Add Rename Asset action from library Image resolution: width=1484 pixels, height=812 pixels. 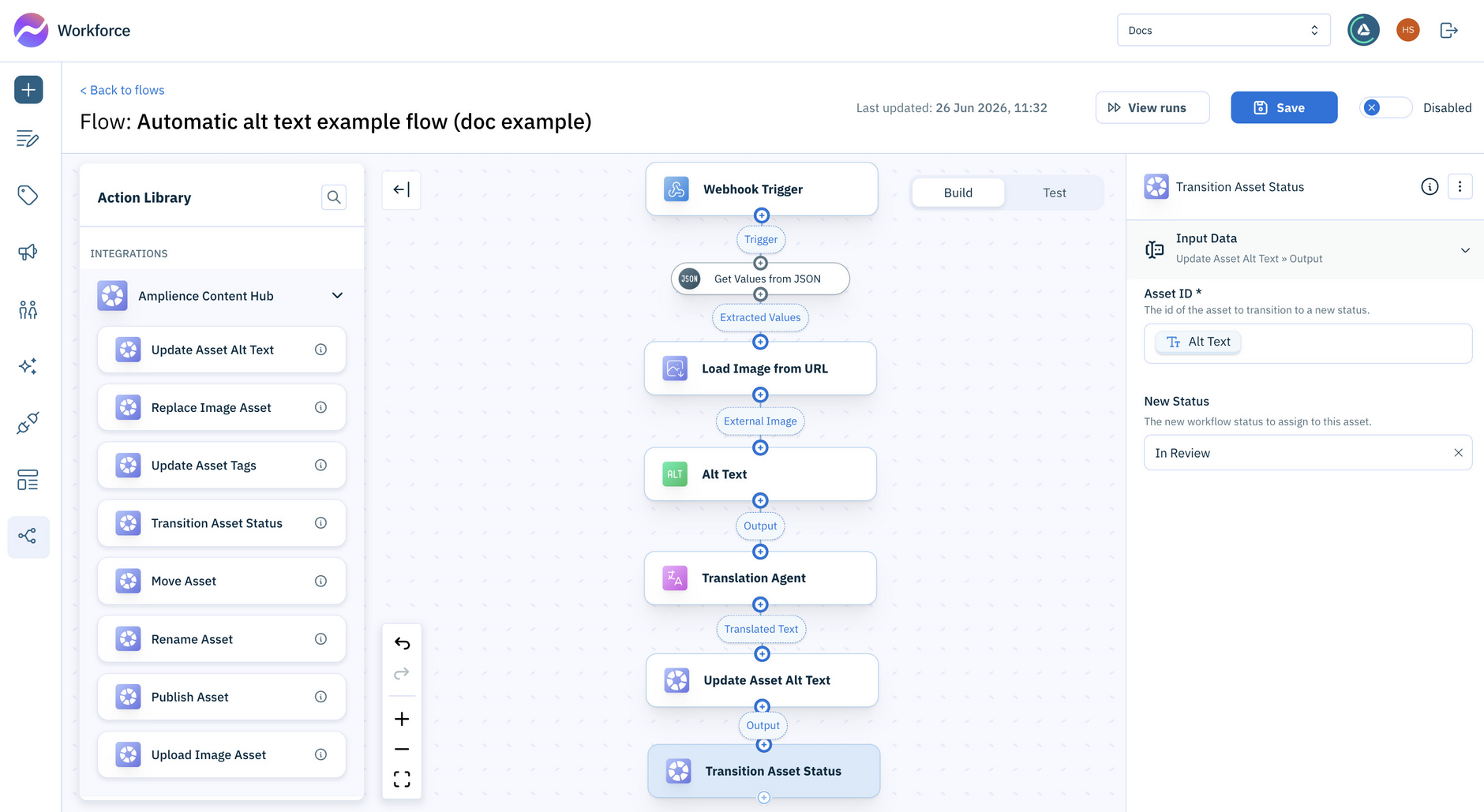(222, 638)
